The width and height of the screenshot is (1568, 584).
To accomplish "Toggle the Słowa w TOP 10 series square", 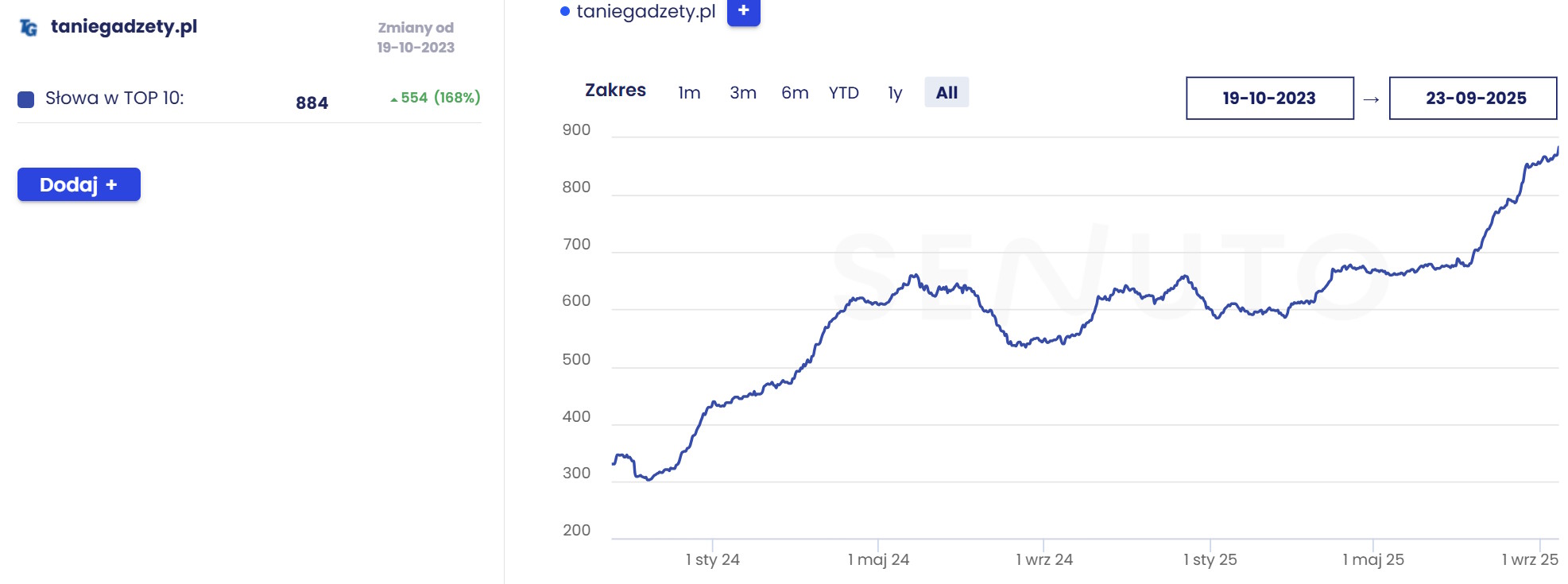I will click(26, 99).
